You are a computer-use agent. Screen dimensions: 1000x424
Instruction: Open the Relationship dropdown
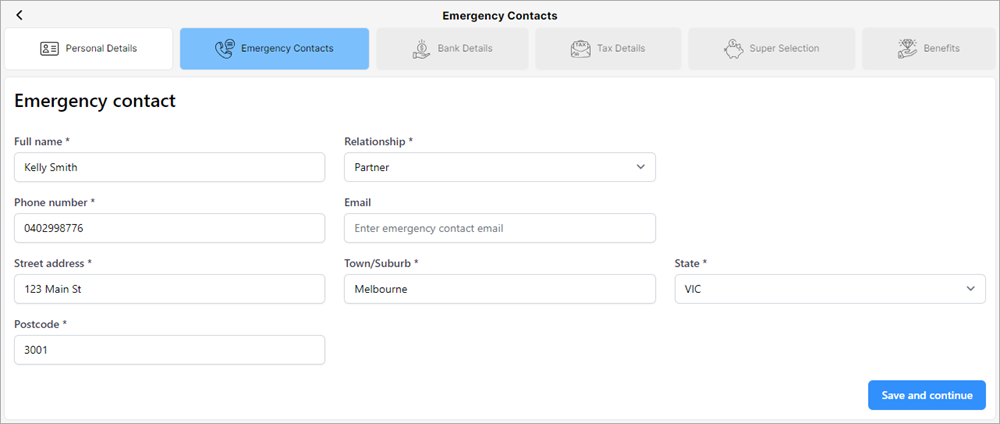(499, 167)
